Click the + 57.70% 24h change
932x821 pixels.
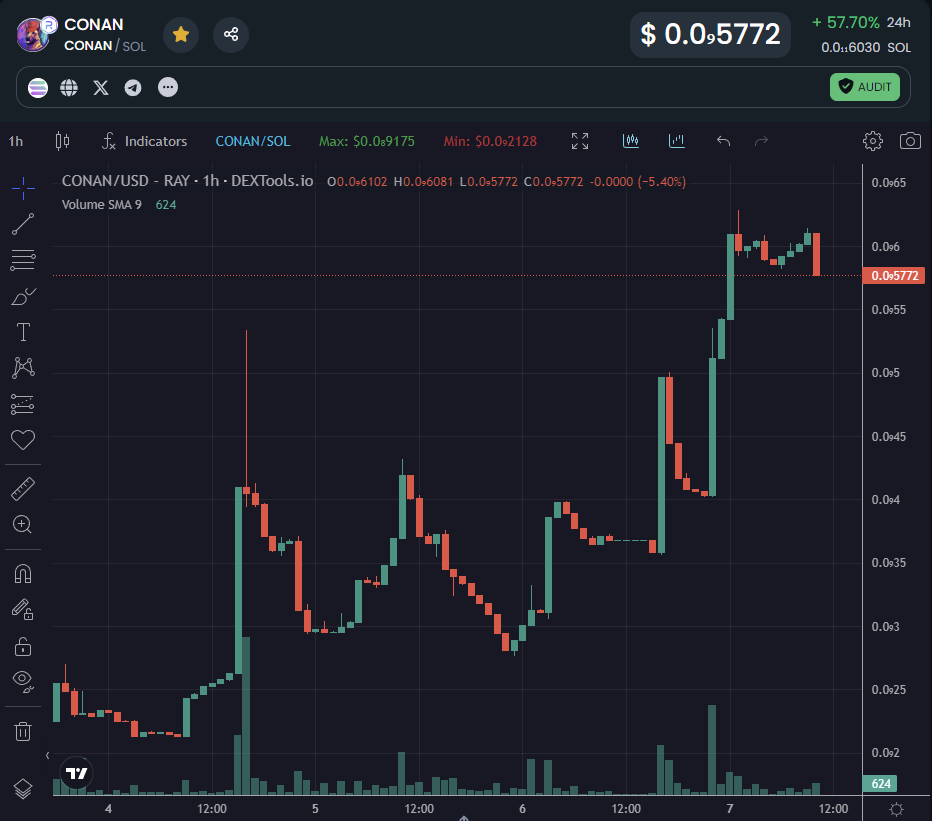(861, 23)
